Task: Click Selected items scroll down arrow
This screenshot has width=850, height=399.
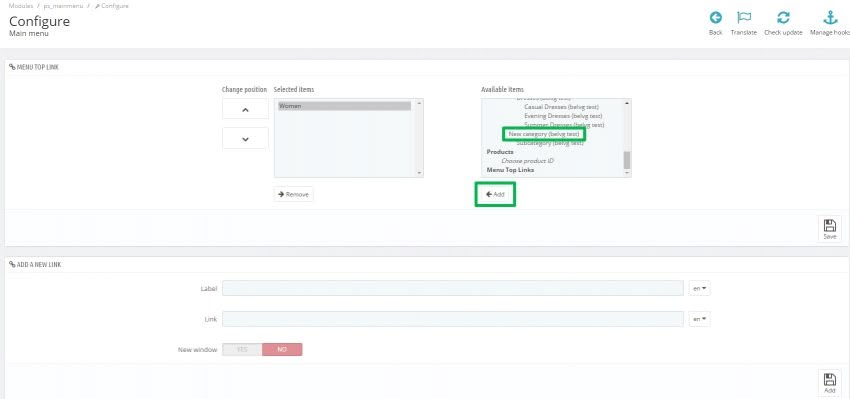Action: tap(419, 173)
